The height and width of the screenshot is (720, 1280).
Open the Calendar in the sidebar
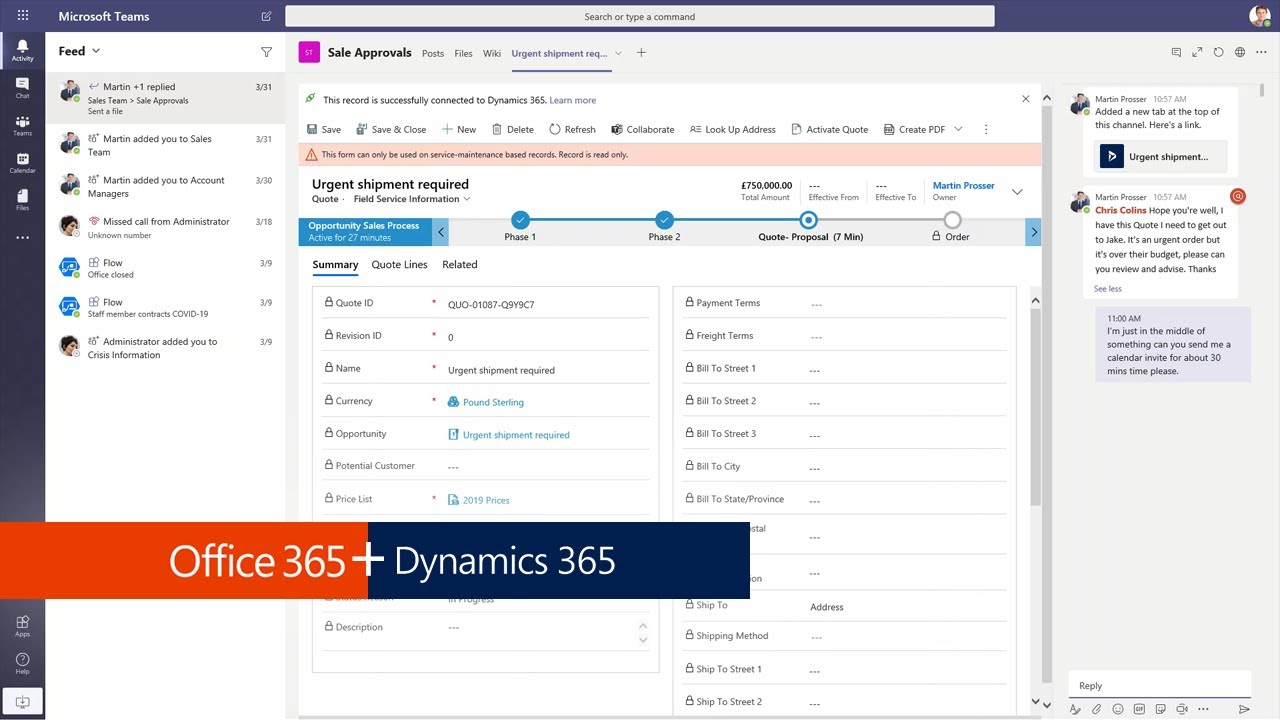point(22,163)
